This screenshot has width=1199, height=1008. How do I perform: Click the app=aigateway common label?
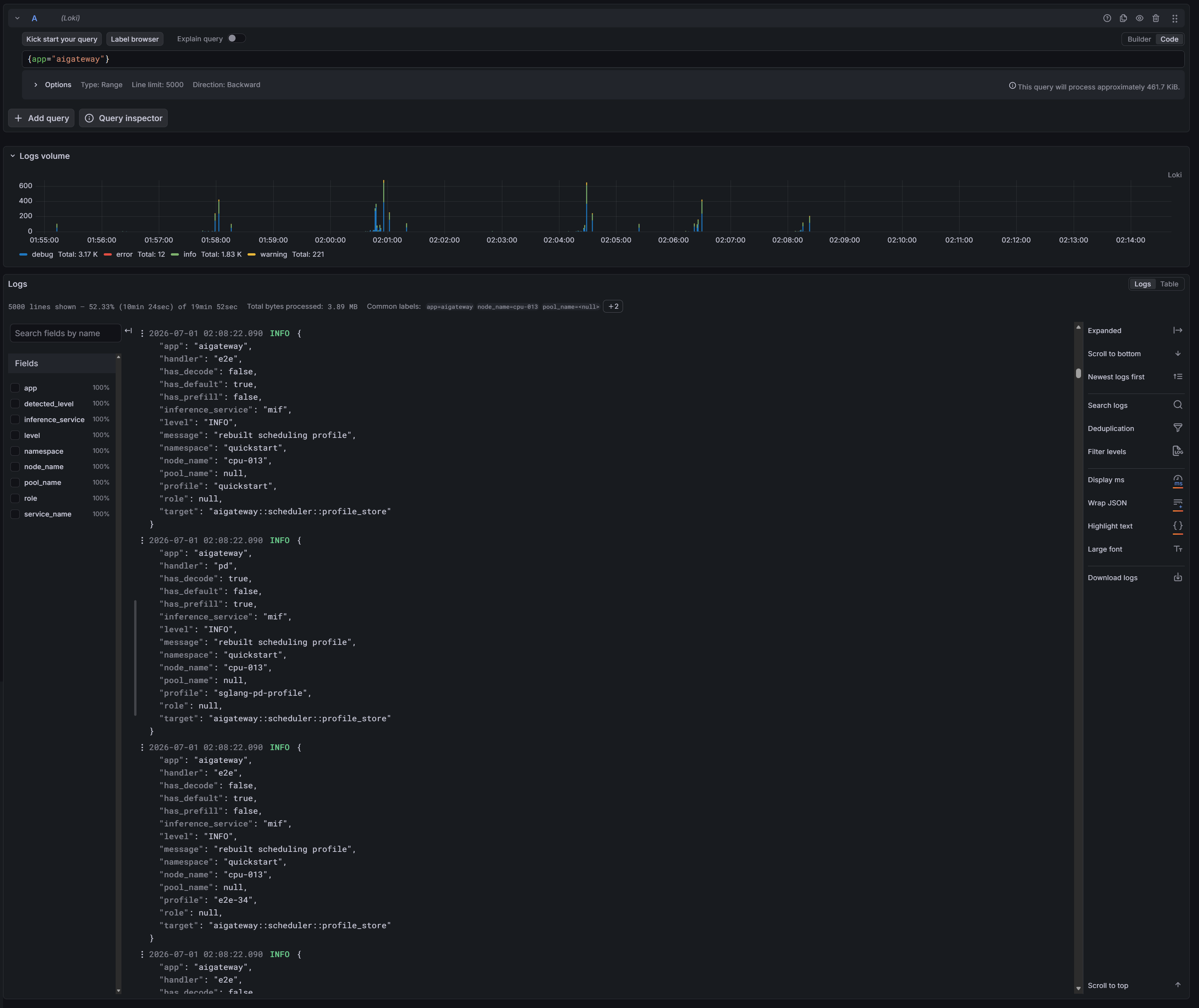[449, 307]
